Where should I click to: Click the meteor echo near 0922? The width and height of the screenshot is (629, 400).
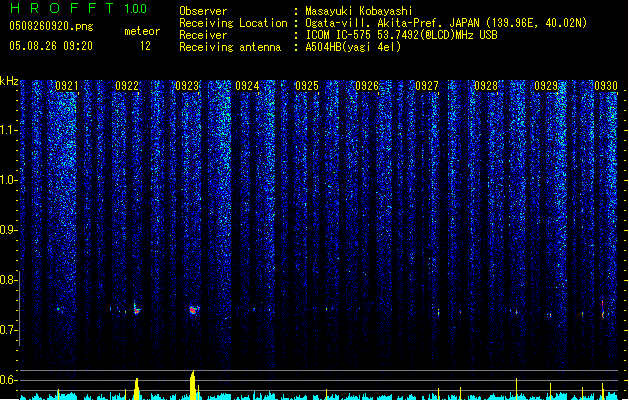click(137, 309)
